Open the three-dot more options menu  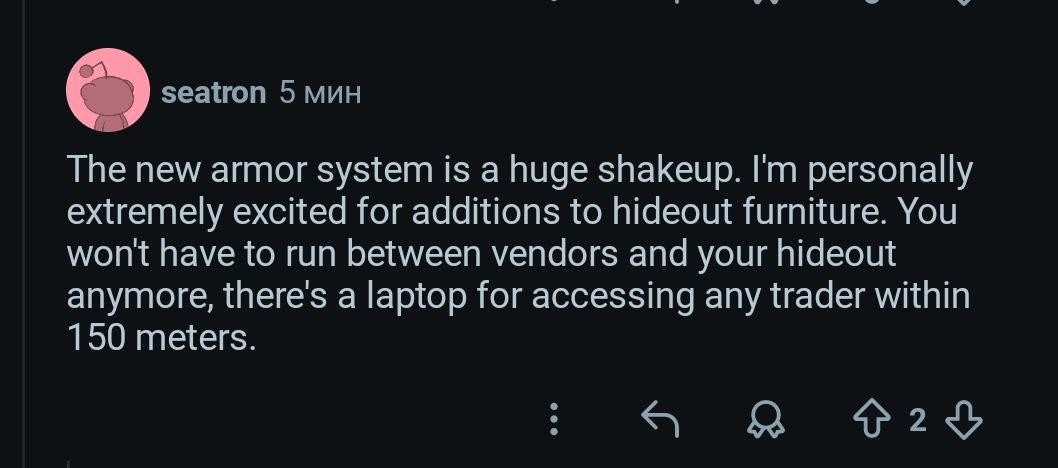pos(554,420)
